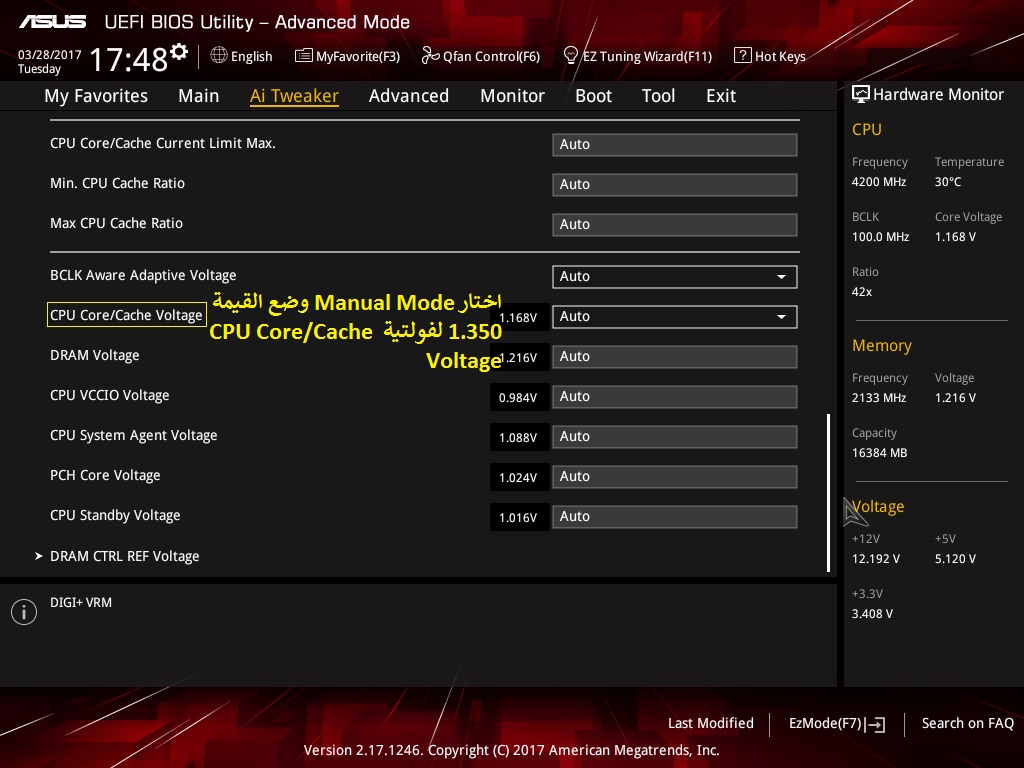Click the info icon beside DIGI+ VRM
This screenshot has width=1024, height=768.
24,612
